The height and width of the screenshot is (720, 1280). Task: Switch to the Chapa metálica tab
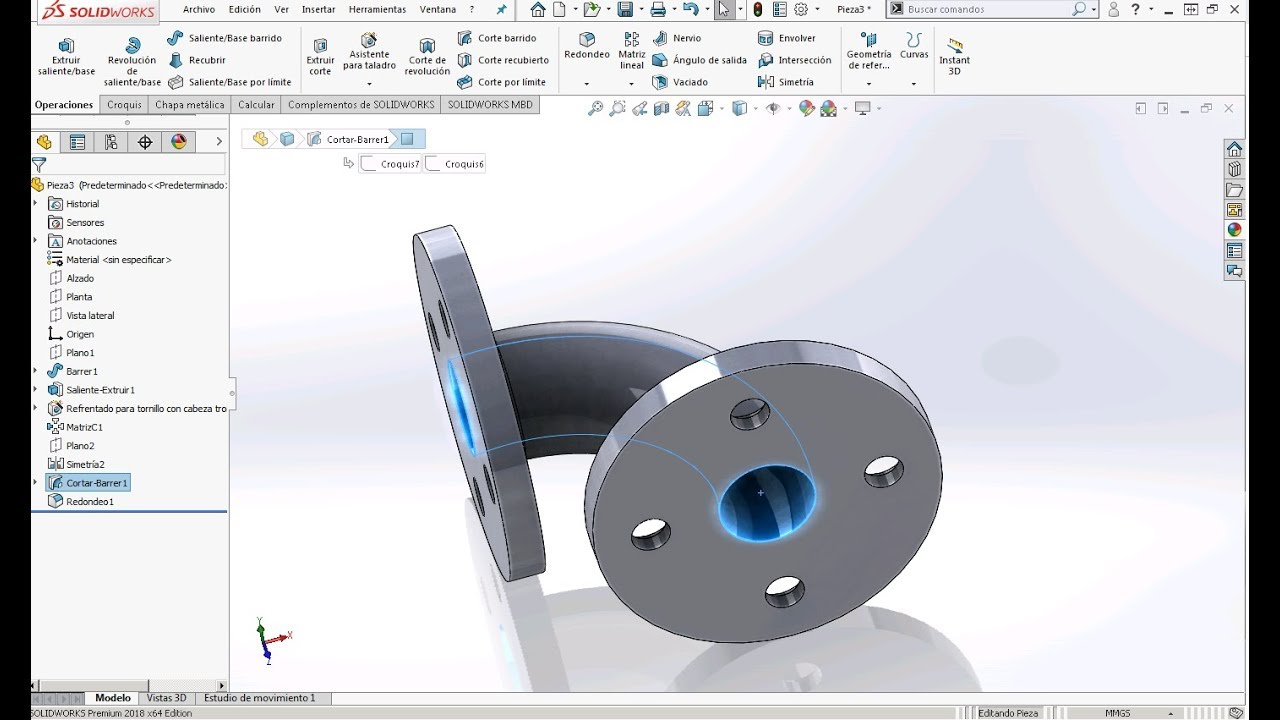[190, 104]
